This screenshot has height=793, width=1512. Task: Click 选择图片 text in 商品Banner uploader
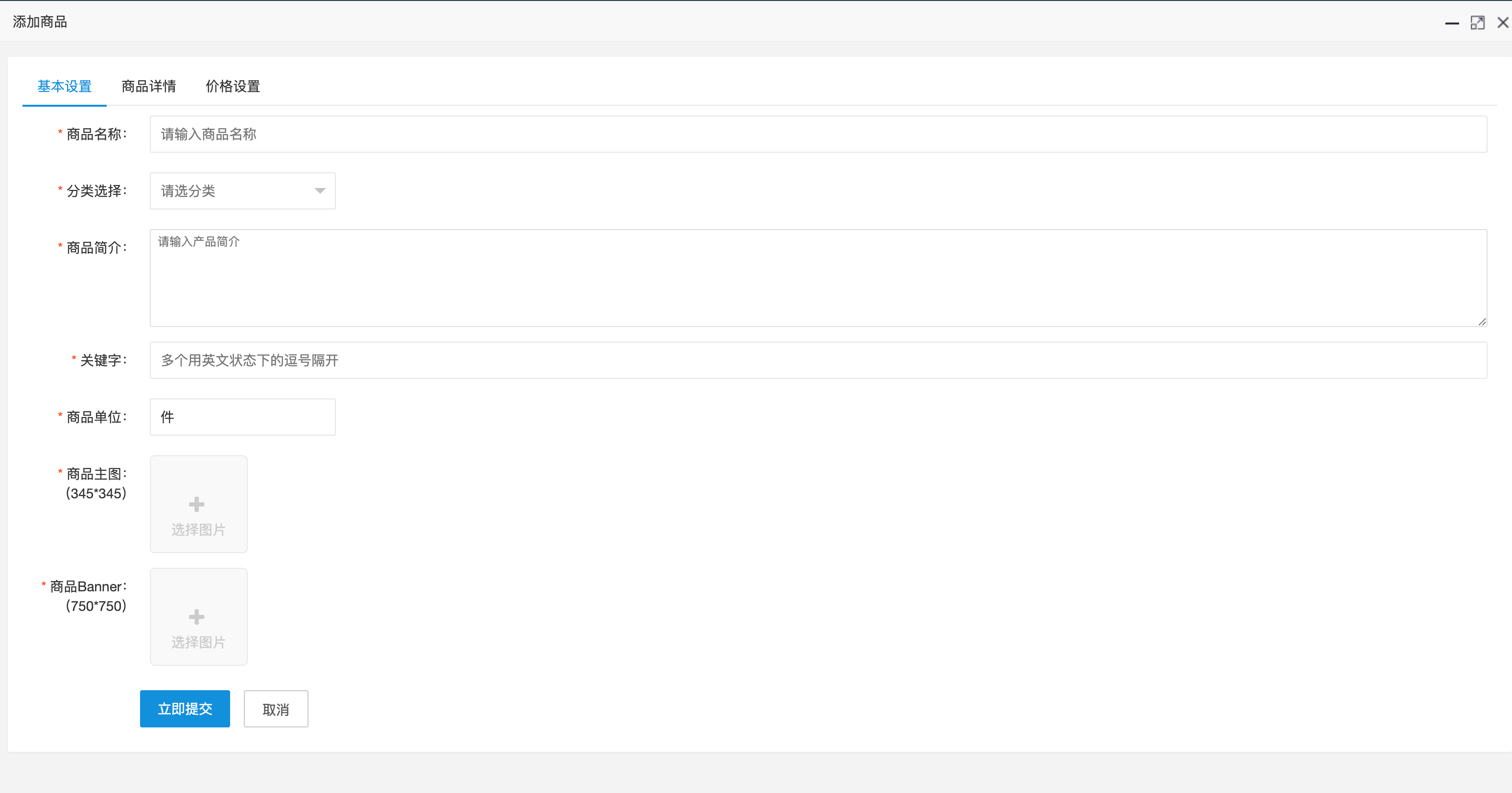point(198,643)
